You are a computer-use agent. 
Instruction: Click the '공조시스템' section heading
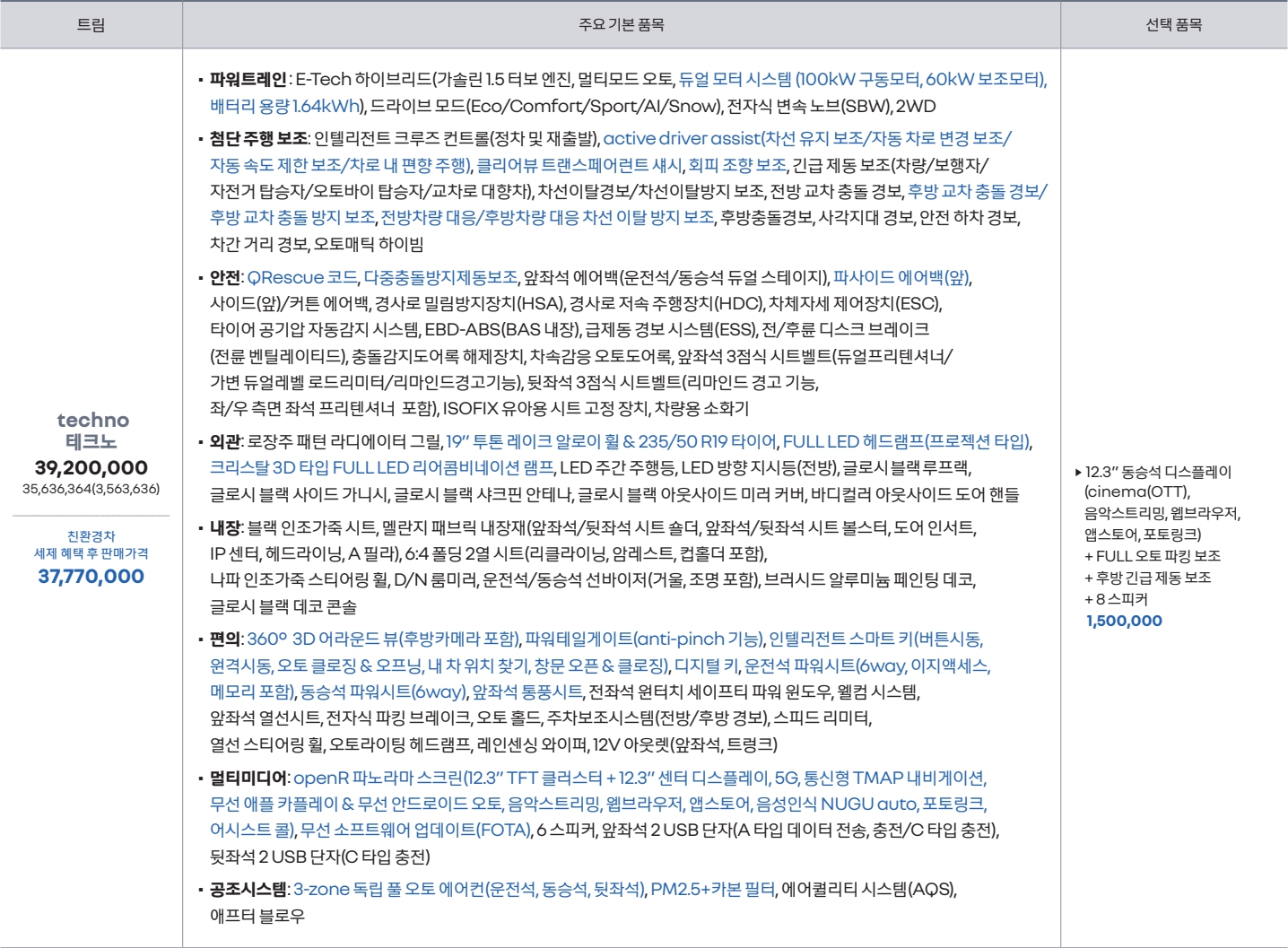248,890
